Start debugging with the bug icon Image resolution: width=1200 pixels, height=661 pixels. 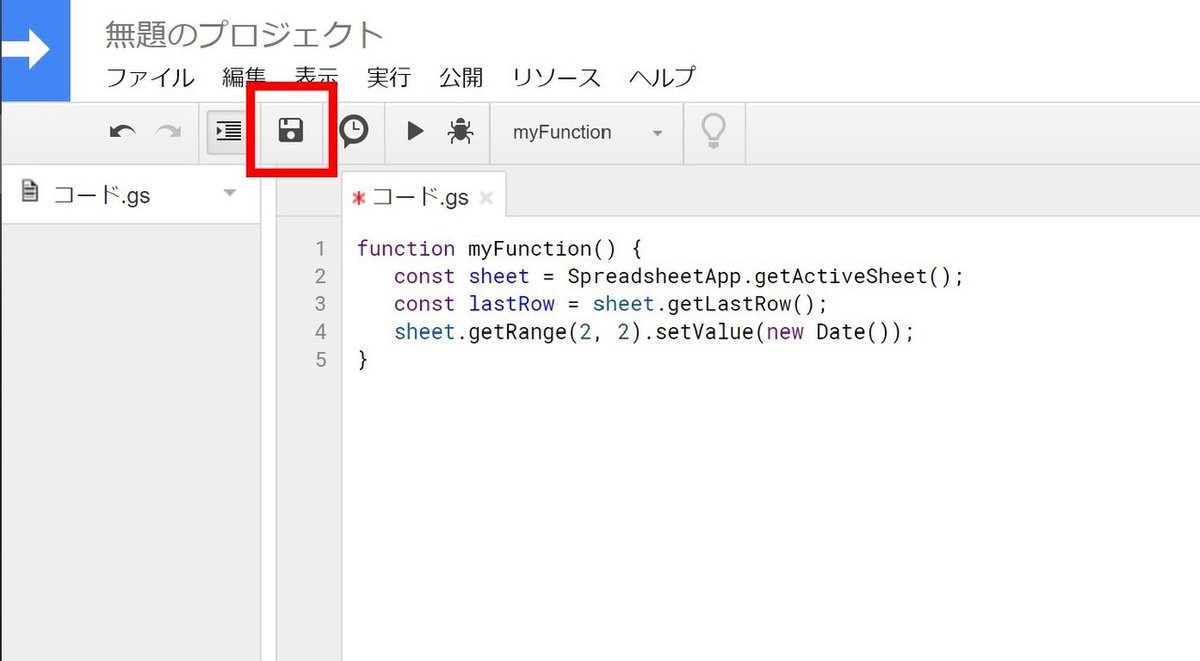[460, 131]
